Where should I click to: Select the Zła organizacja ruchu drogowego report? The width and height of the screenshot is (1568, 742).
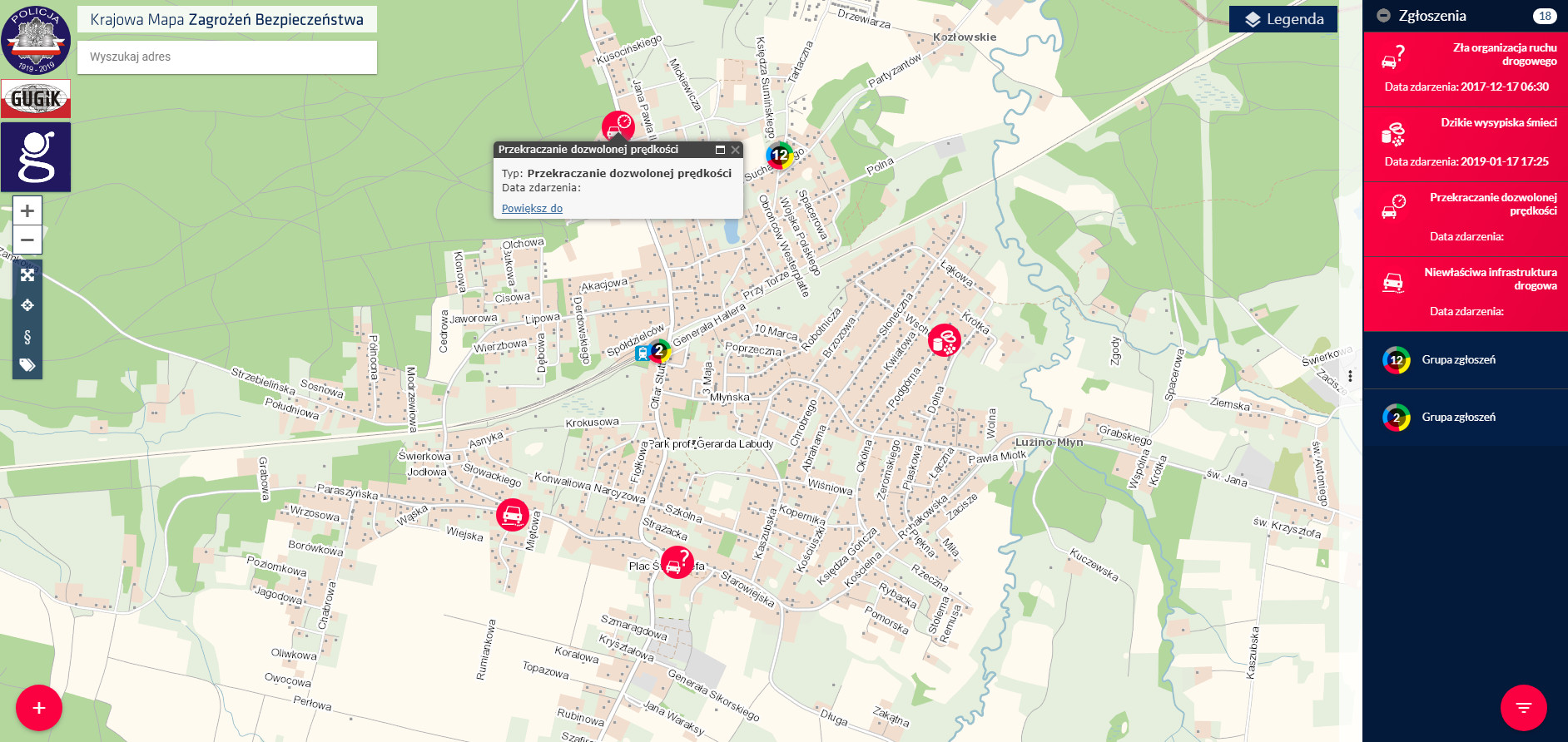click(x=1465, y=69)
